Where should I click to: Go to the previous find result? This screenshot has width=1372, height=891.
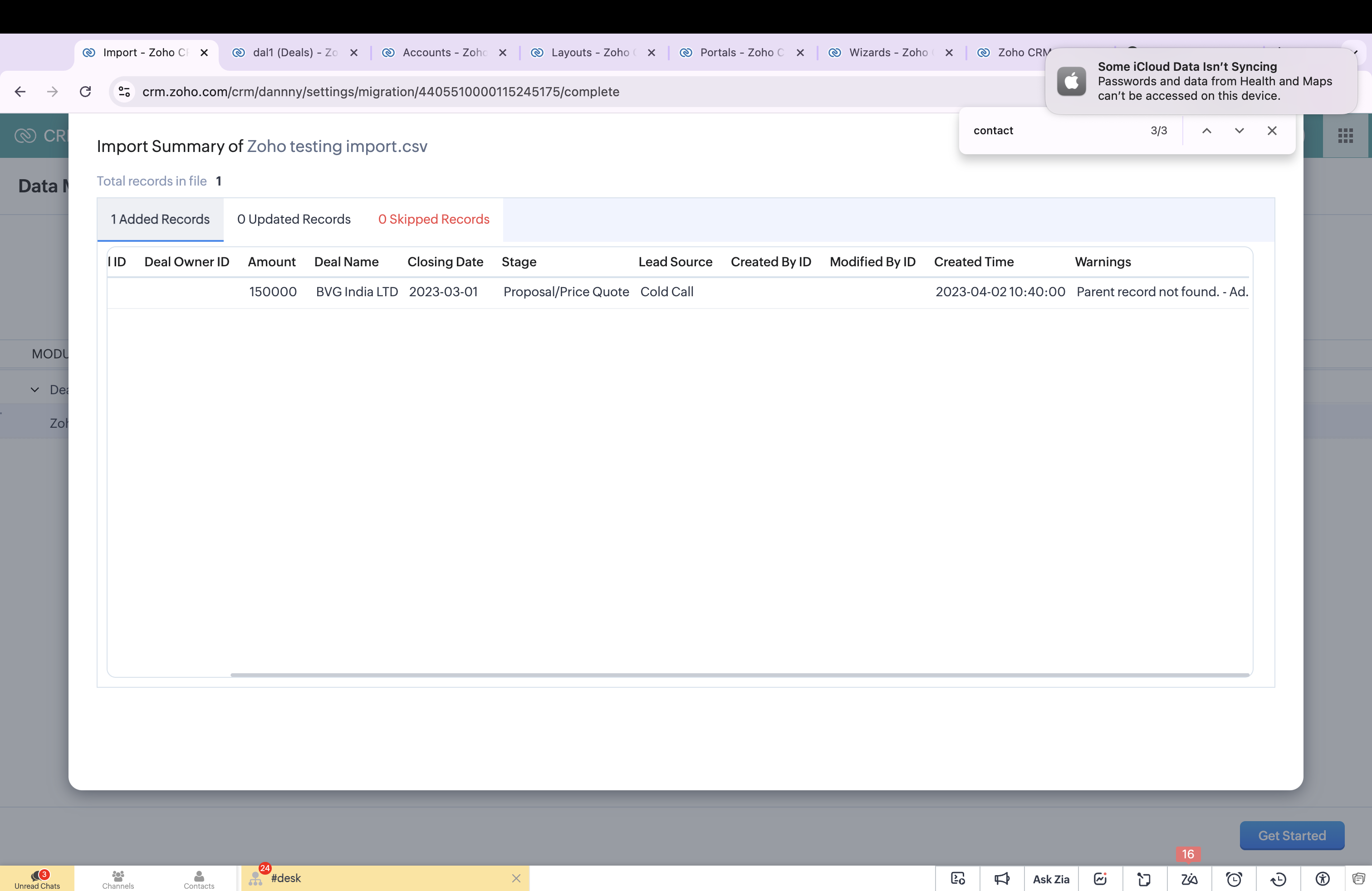[x=1206, y=131]
